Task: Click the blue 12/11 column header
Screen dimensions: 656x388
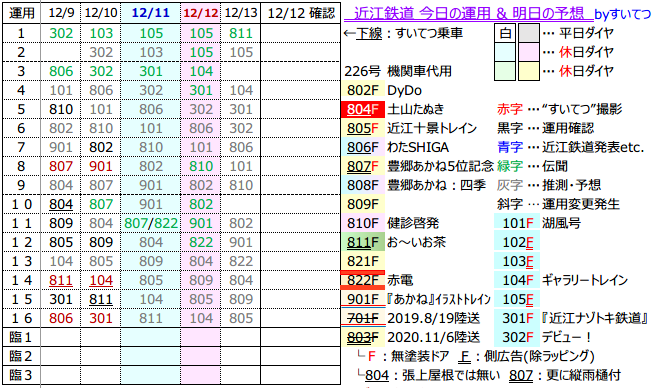Action: point(151,13)
